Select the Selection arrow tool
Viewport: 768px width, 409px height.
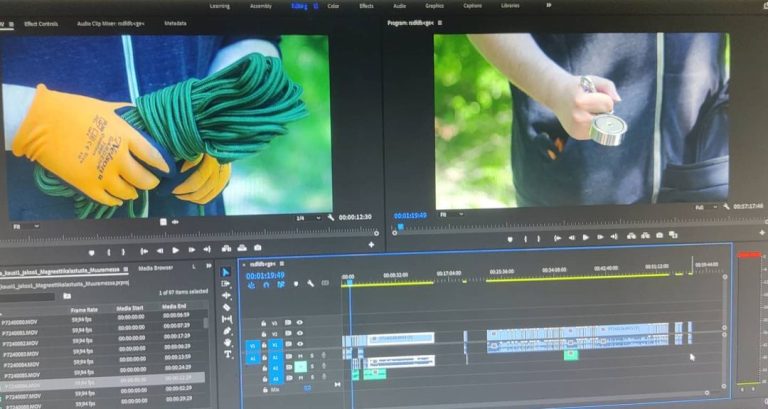pos(226,273)
